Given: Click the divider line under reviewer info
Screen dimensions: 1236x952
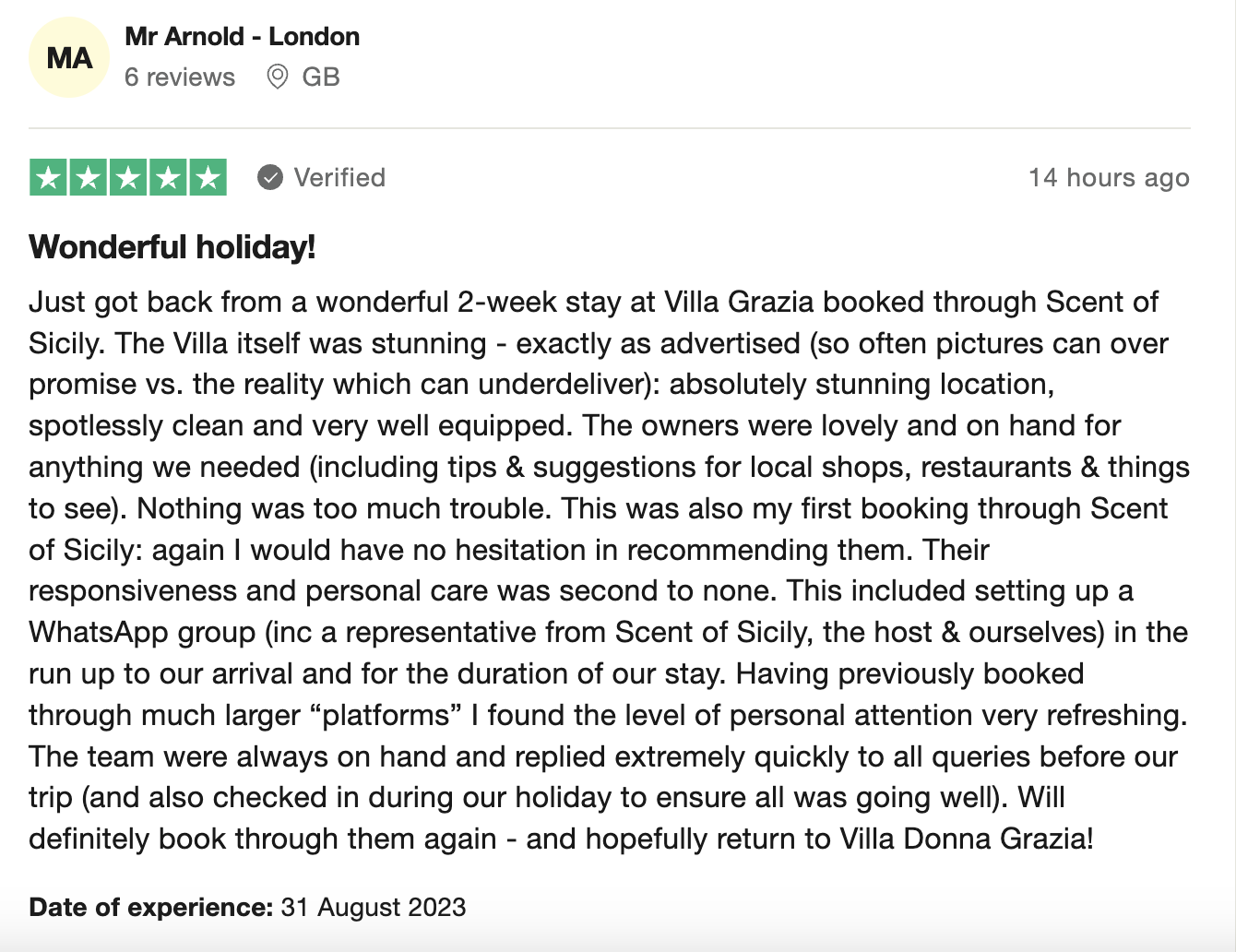Looking at the screenshot, I should pyautogui.click(x=609, y=128).
